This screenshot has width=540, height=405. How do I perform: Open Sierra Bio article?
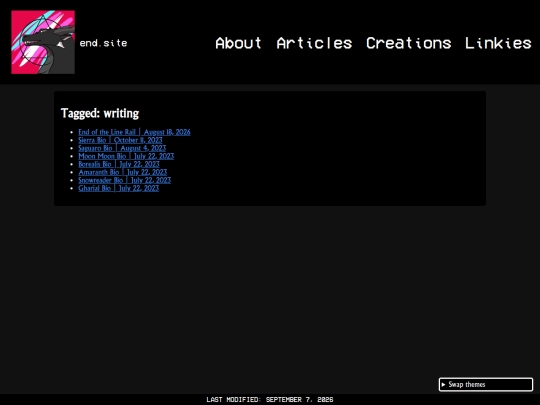pos(120,140)
